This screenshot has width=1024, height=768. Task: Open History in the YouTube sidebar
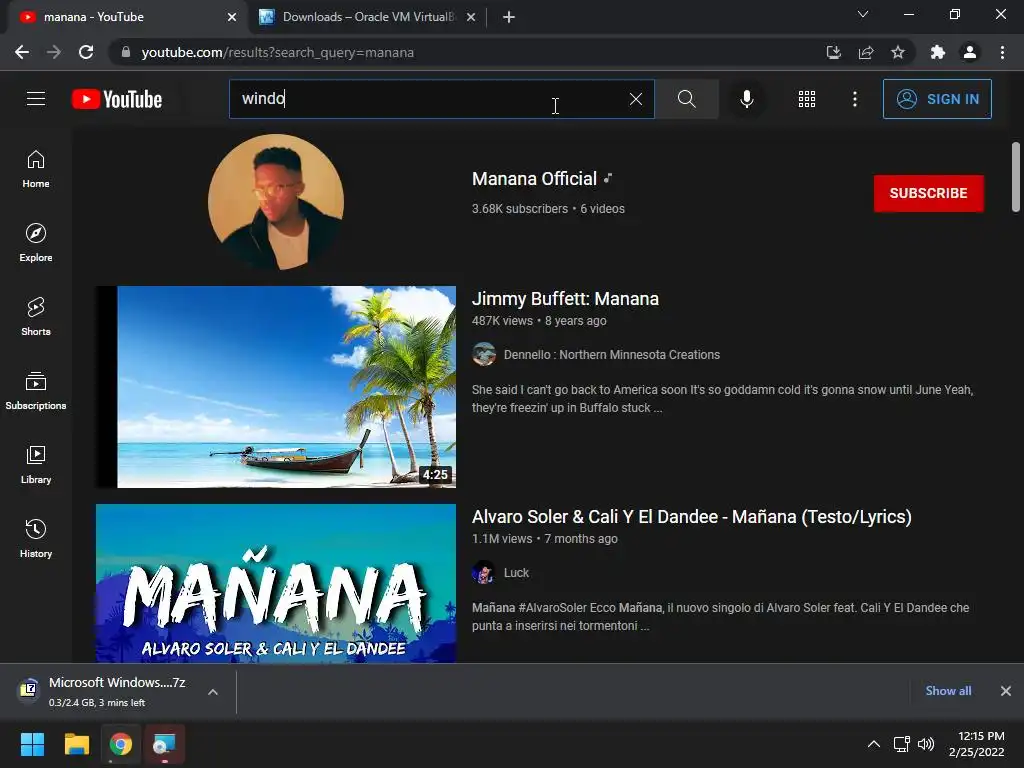click(x=36, y=538)
